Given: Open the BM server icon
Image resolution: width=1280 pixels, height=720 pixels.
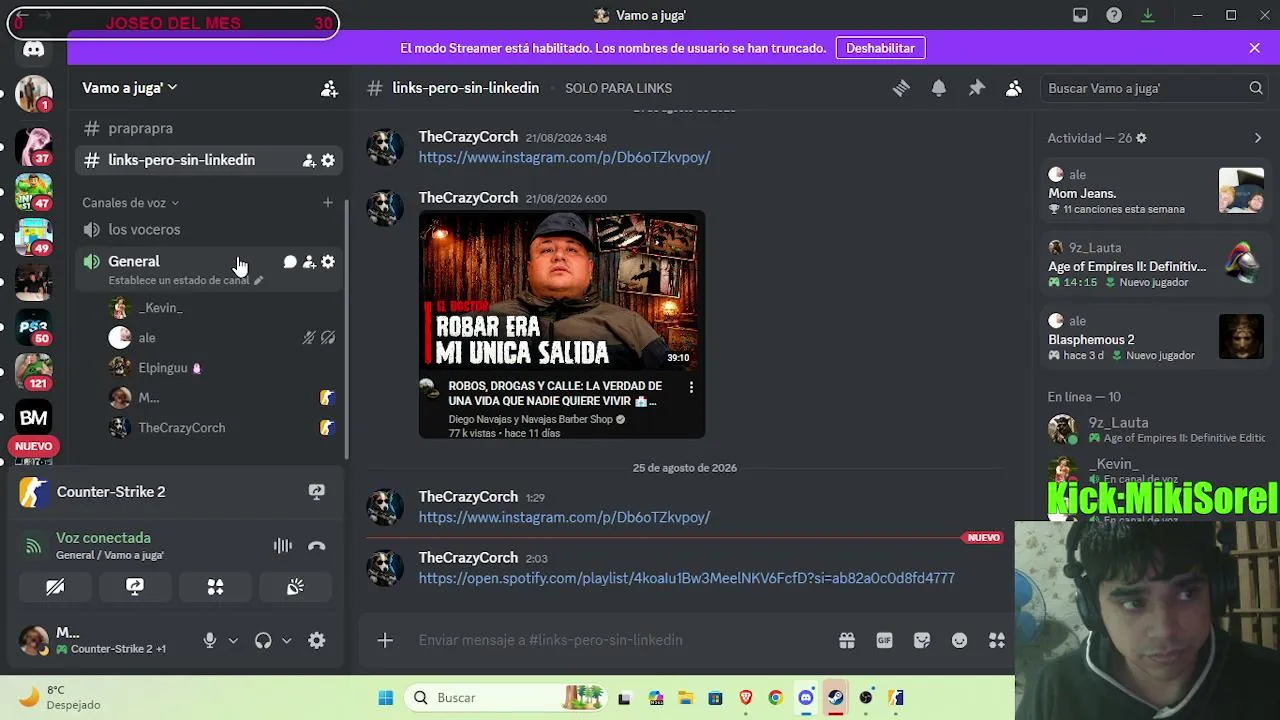Looking at the screenshot, I should [x=34, y=418].
